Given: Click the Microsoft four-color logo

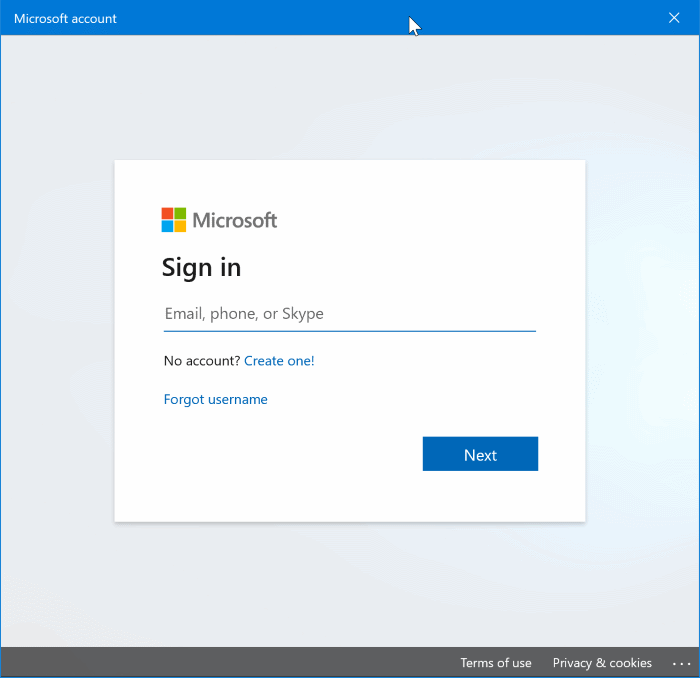Looking at the screenshot, I should pyautogui.click(x=174, y=220).
